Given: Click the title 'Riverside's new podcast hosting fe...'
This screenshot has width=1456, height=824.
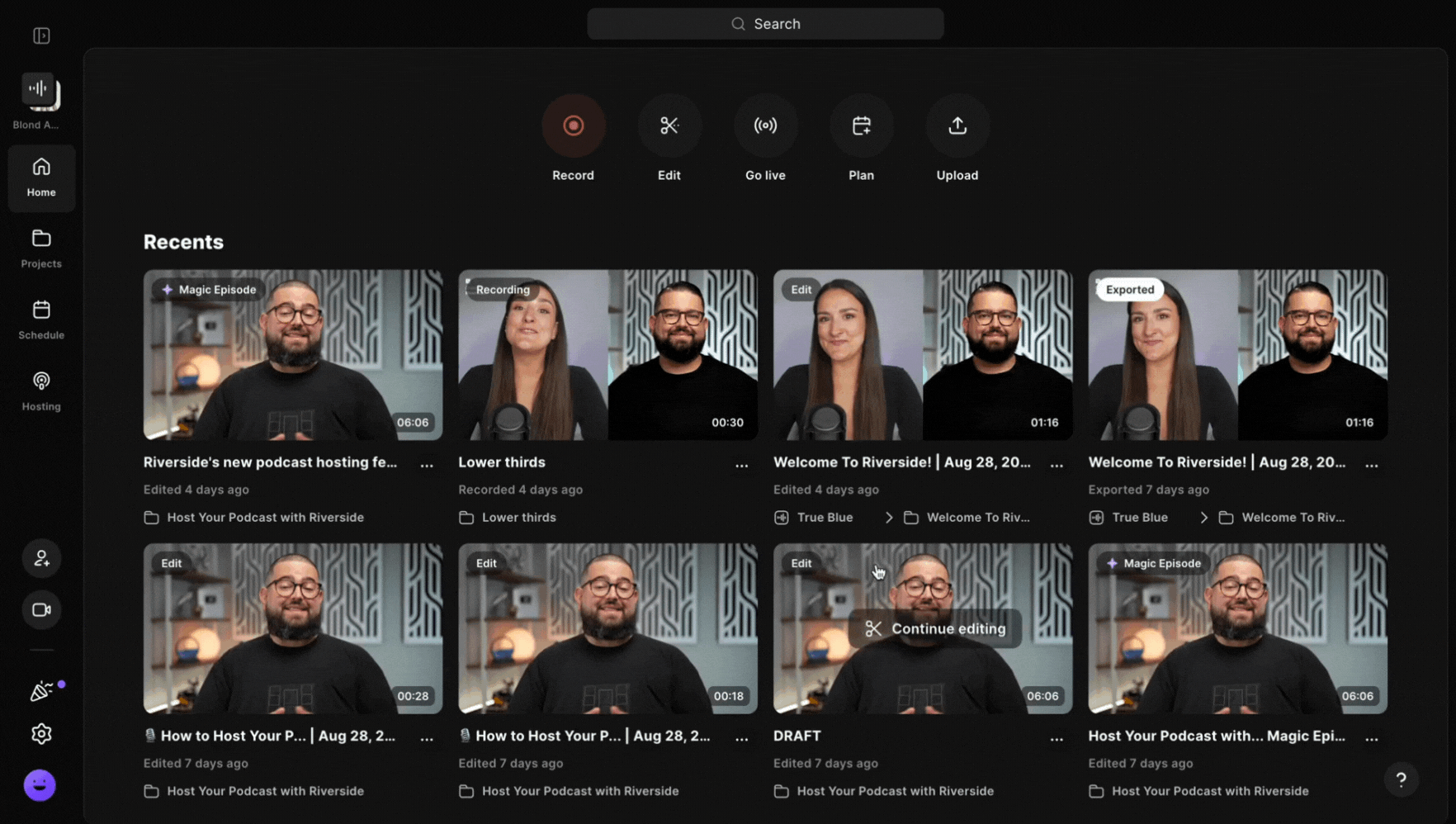Looking at the screenshot, I should 270,462.
